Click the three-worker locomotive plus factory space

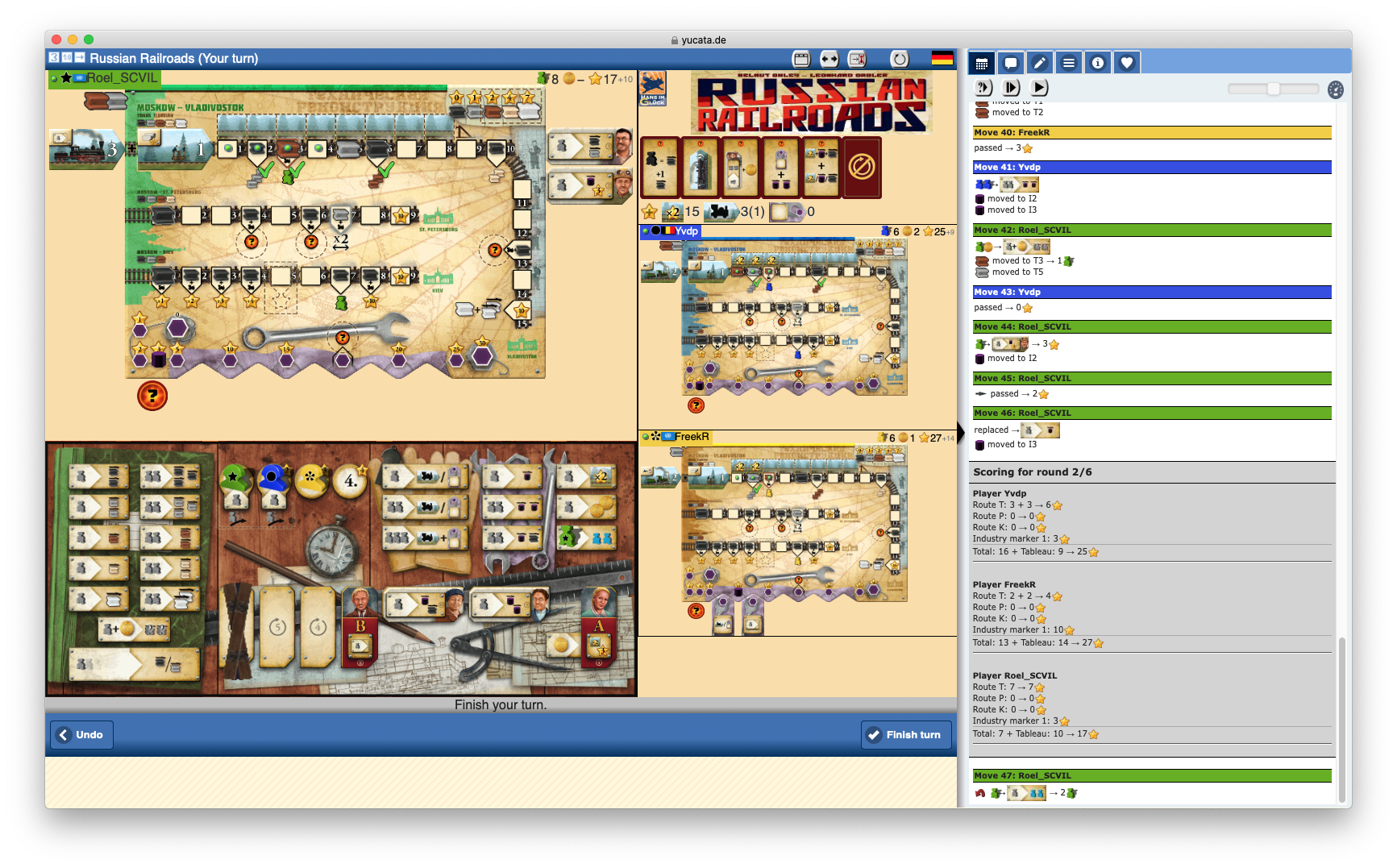coord(425,537)
